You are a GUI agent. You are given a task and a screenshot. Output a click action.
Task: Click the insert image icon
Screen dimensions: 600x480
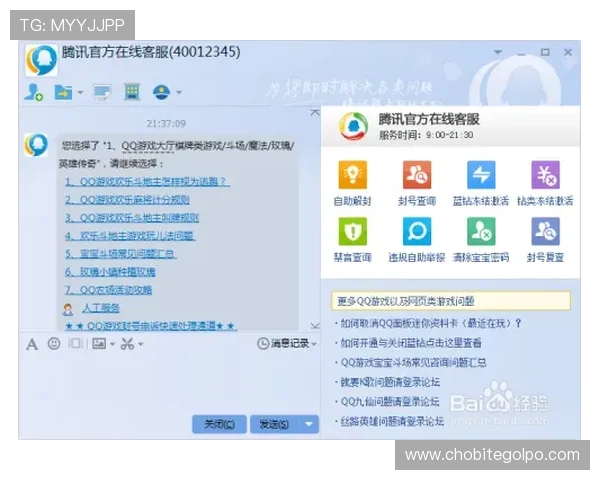(99, 344)
